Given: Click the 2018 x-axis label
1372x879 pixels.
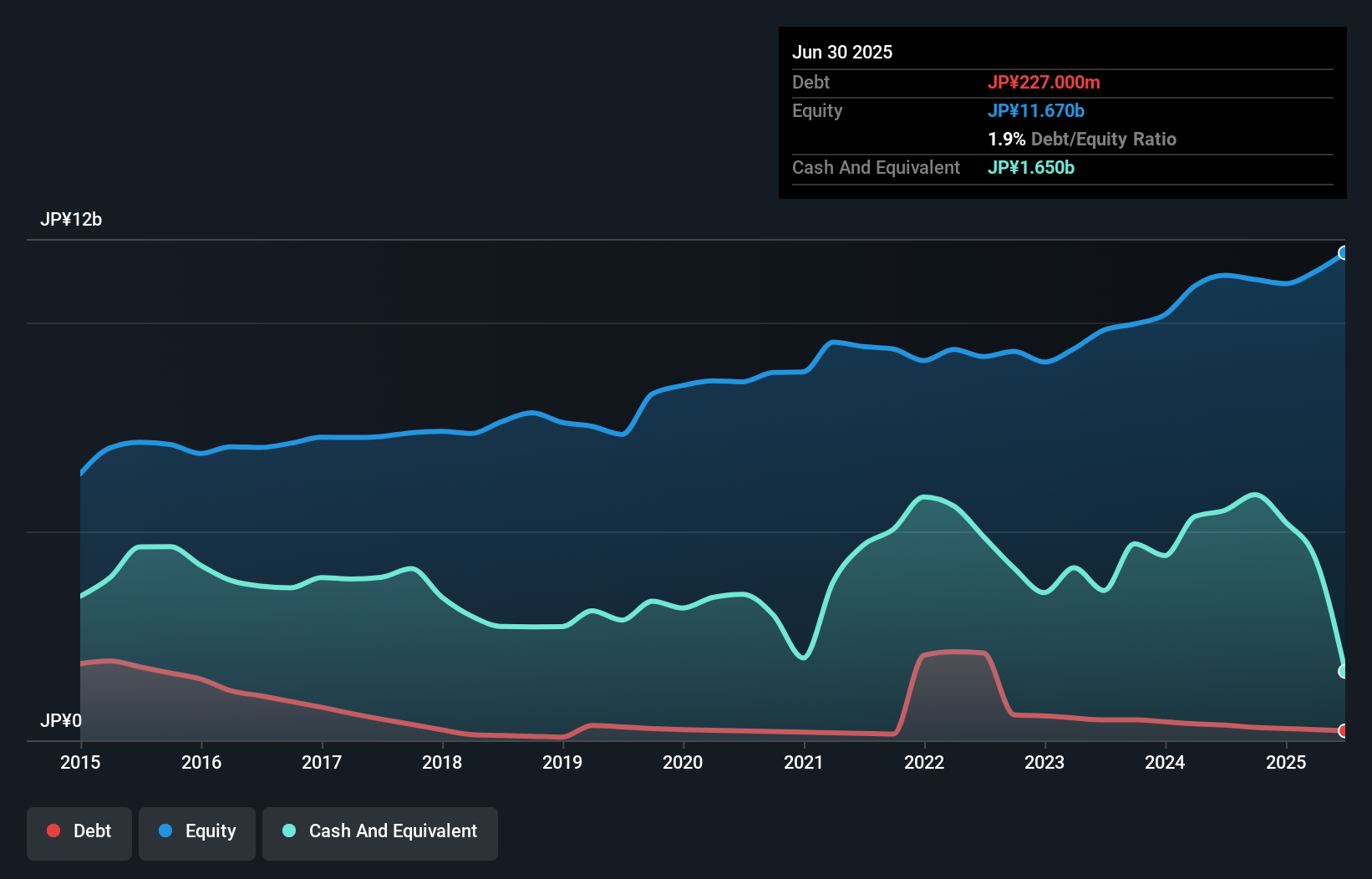Looking at the screenshot, I should pos(442,762).
